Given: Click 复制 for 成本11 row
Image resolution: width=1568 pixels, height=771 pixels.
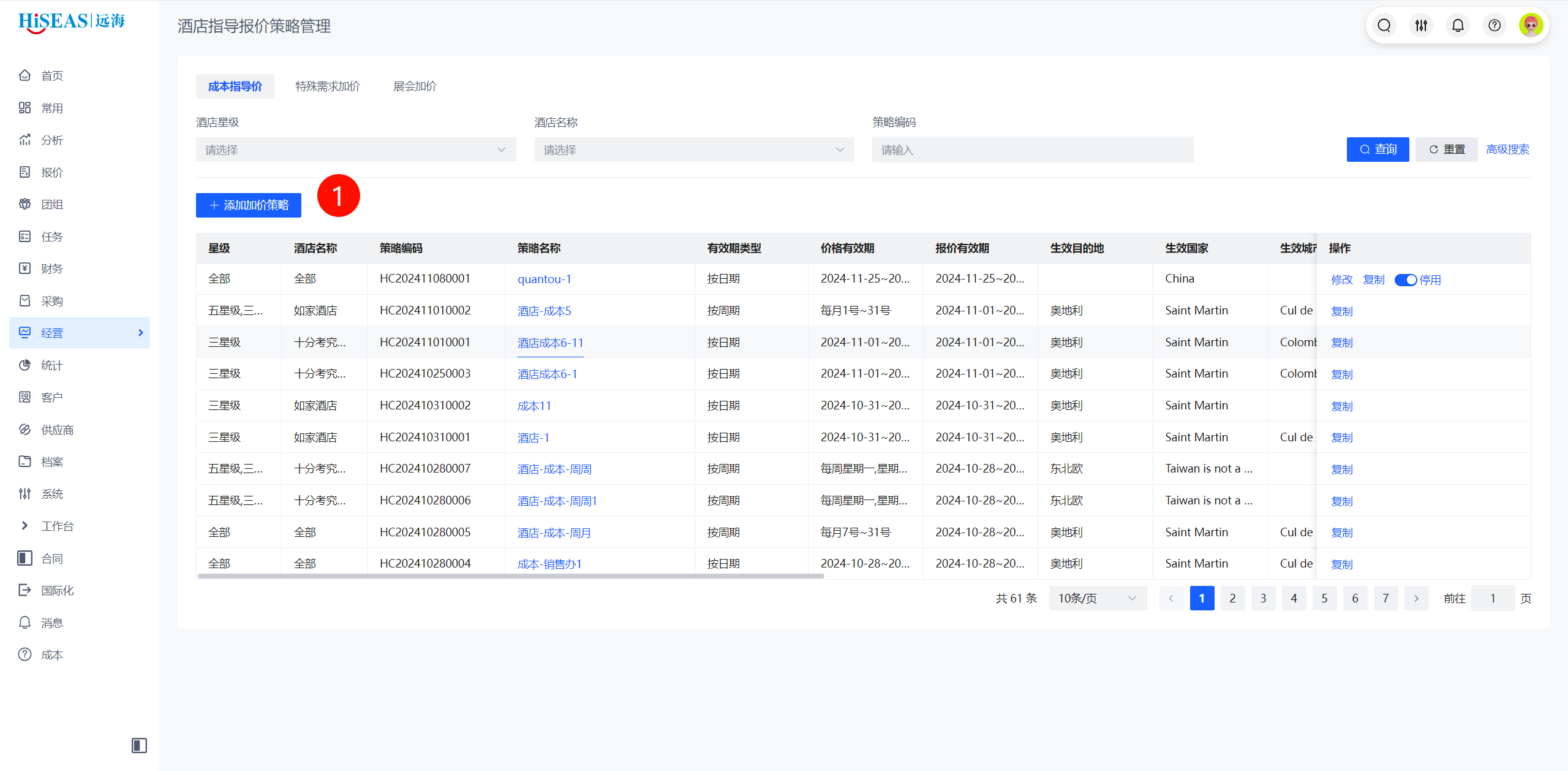Looking at the screenshot, I should pyautogui.click(x=1342, y=406).
